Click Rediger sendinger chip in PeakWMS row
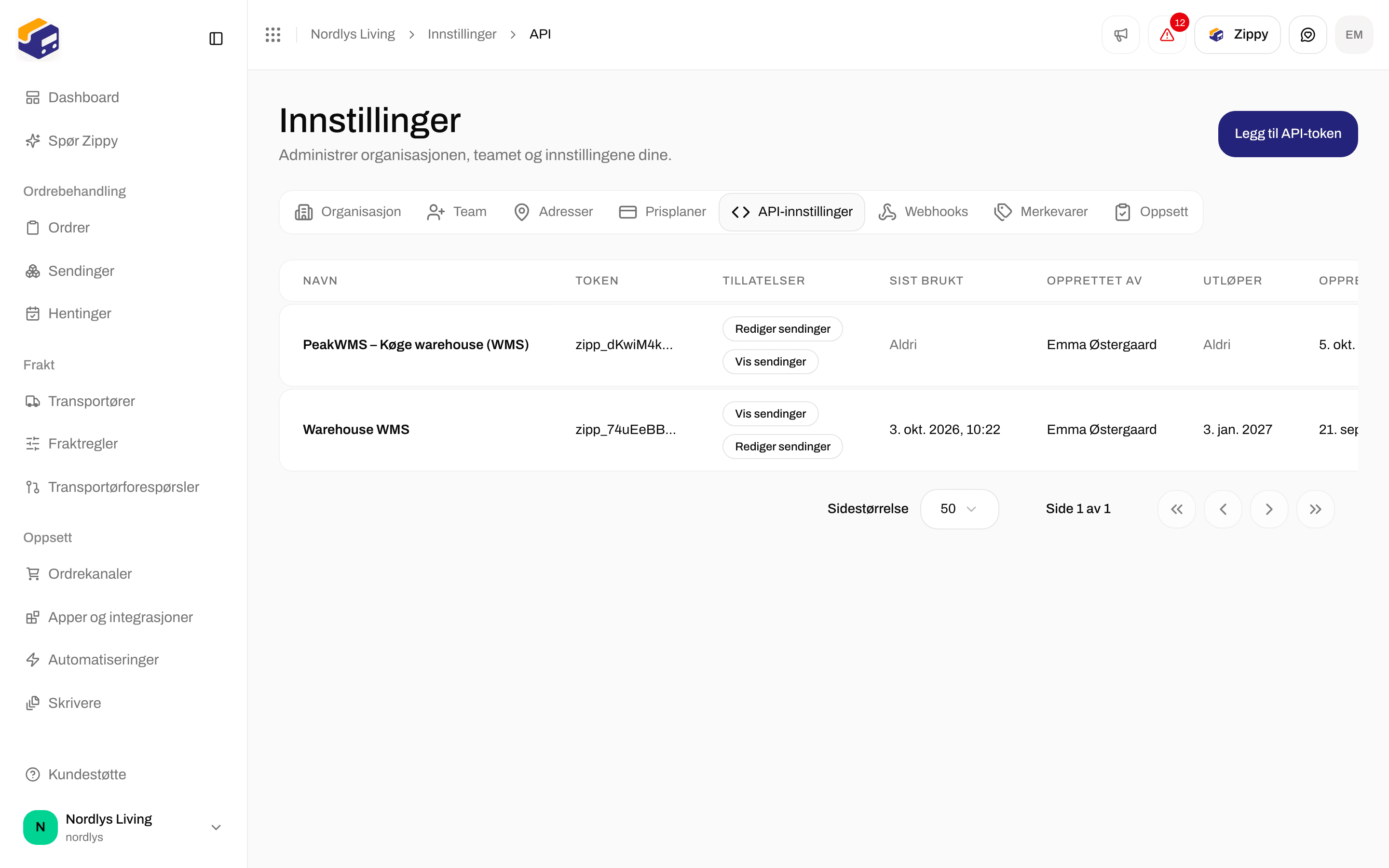This screenshot has width=1389, height=868. [x=782, y=329]
